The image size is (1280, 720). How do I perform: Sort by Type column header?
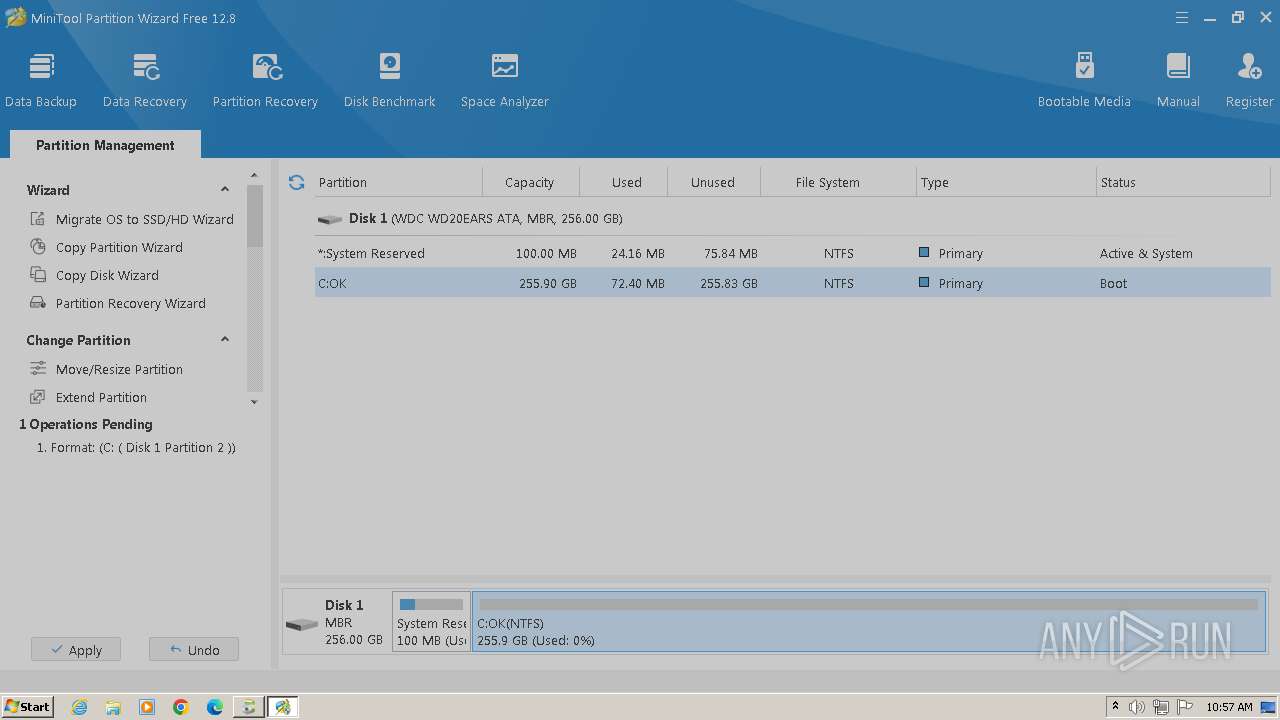click(x=1005, y=182)
